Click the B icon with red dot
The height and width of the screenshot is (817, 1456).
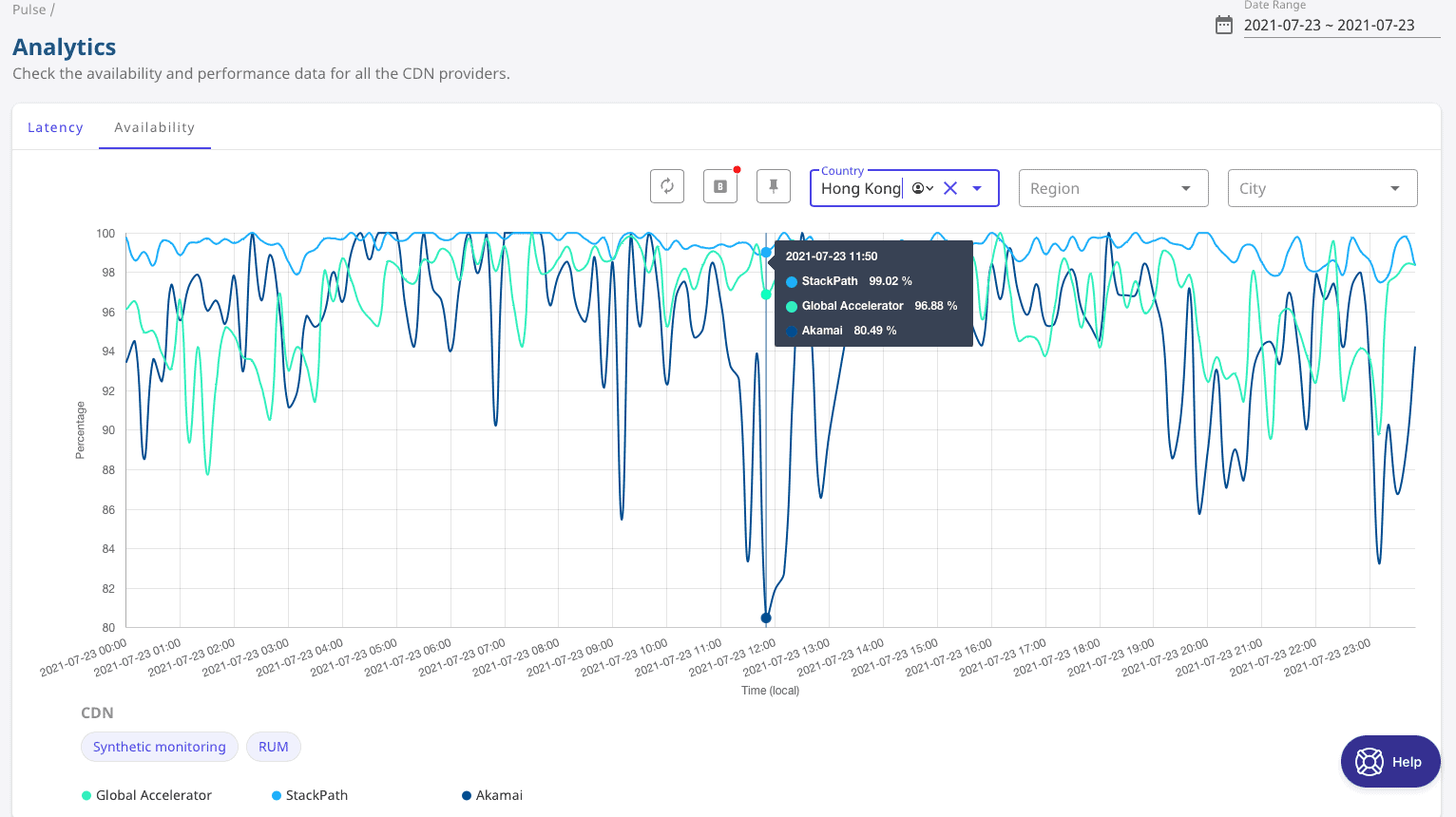(720, 186)
